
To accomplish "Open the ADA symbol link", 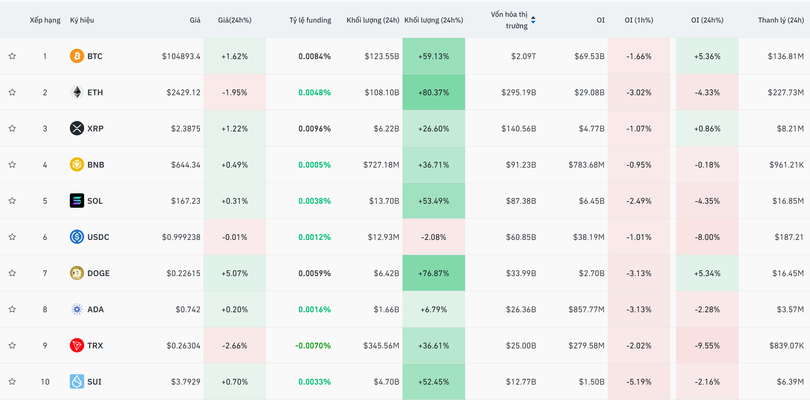I will click(x=95, y=309).
